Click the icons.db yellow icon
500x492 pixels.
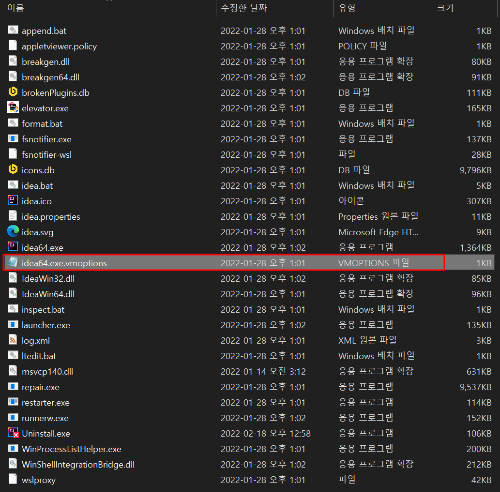(x=13, y=169)
